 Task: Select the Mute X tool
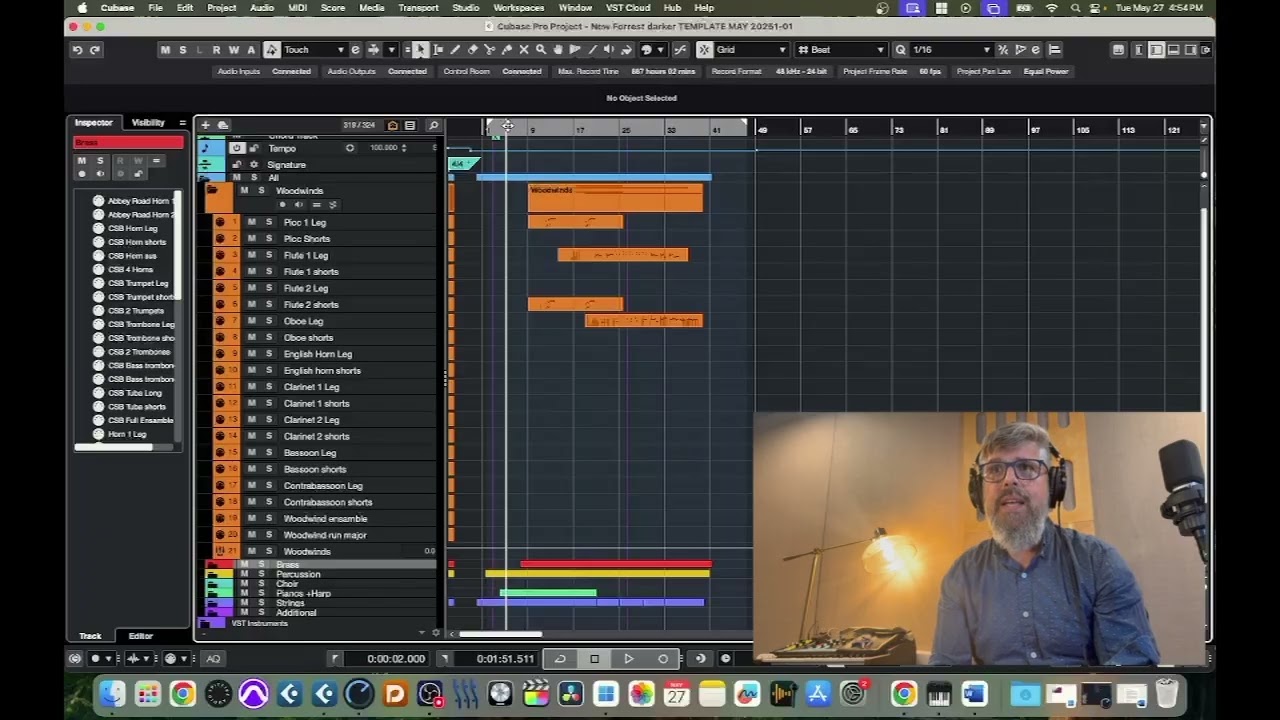(524, 50)
